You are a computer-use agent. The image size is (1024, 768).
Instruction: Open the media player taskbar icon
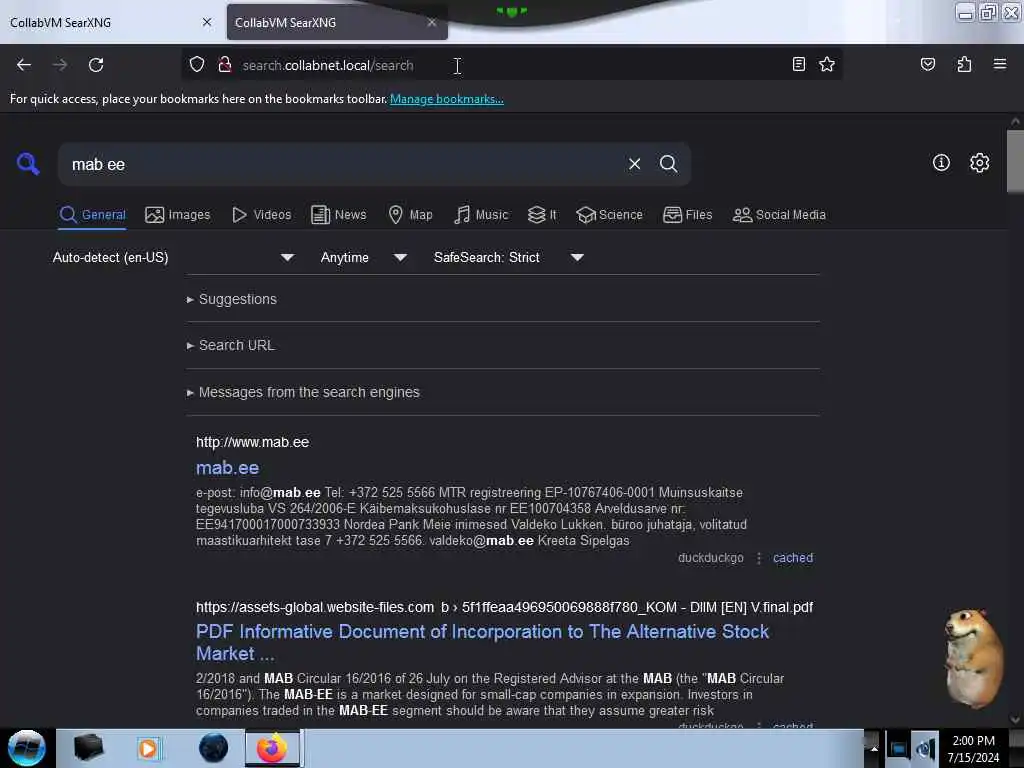click(x=148, y=748)
